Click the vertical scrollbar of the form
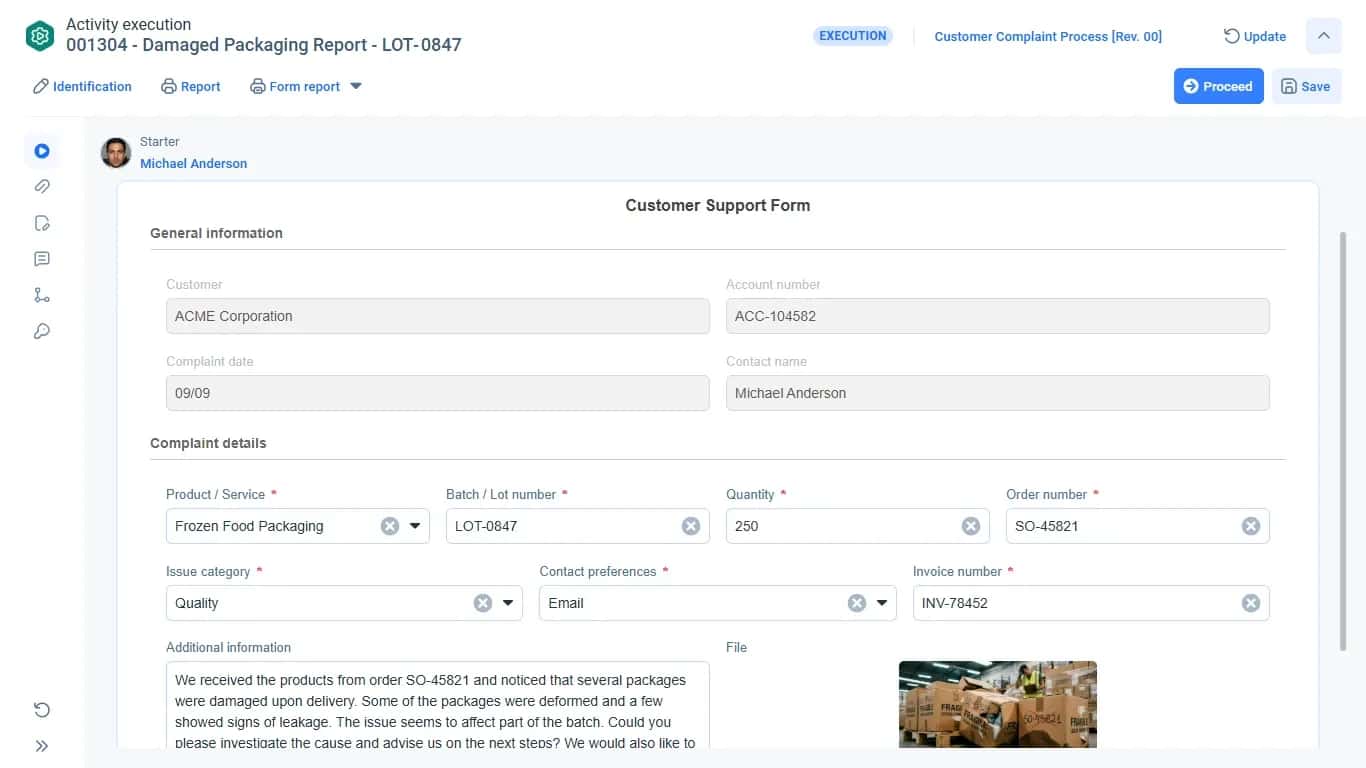The image size is (1366, 768). [1343, 441]
